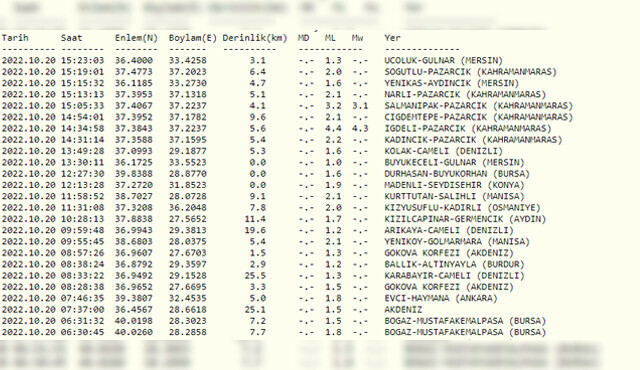The image size is (640, 370).
Task: Select depth value '25.5'
Action: (x=255, y=276)
